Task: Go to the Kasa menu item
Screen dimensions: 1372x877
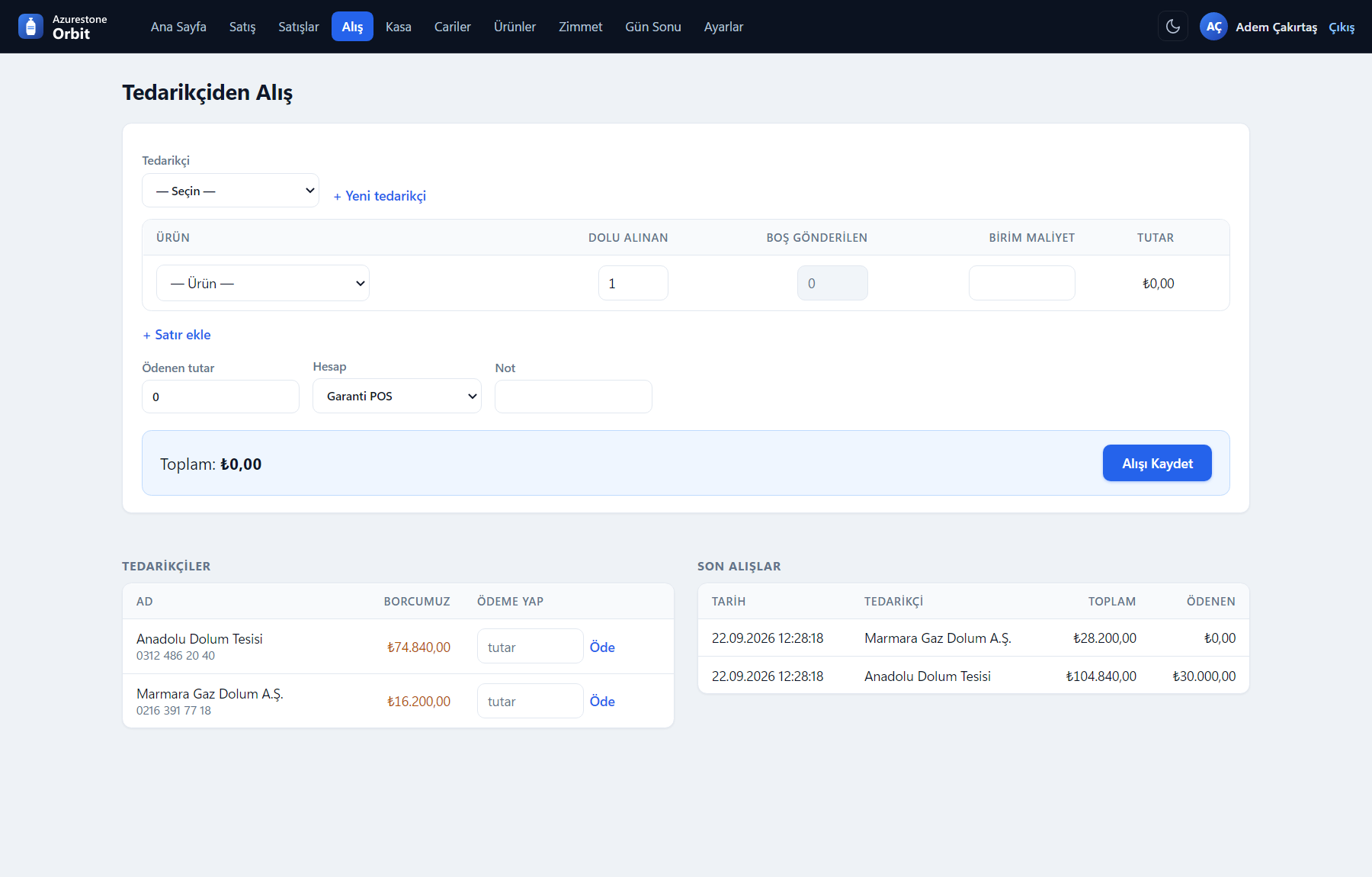Action: point(398,27)
